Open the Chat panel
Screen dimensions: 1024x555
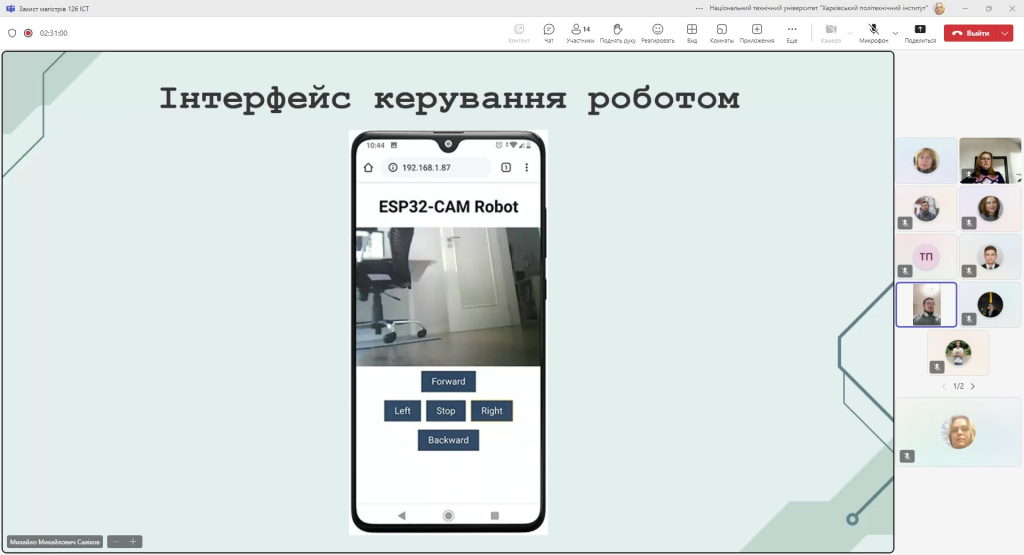pos(549,33)
